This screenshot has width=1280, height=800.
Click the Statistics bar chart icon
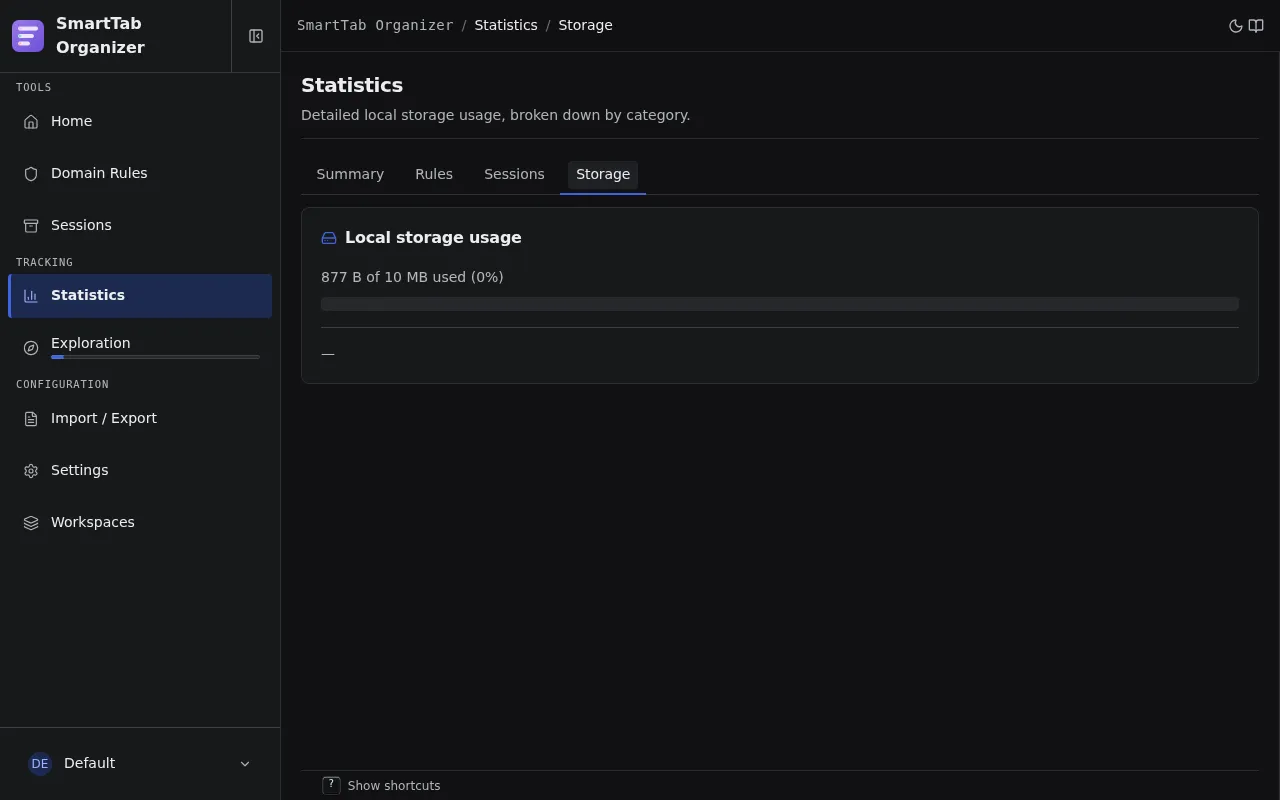point(31,296)
